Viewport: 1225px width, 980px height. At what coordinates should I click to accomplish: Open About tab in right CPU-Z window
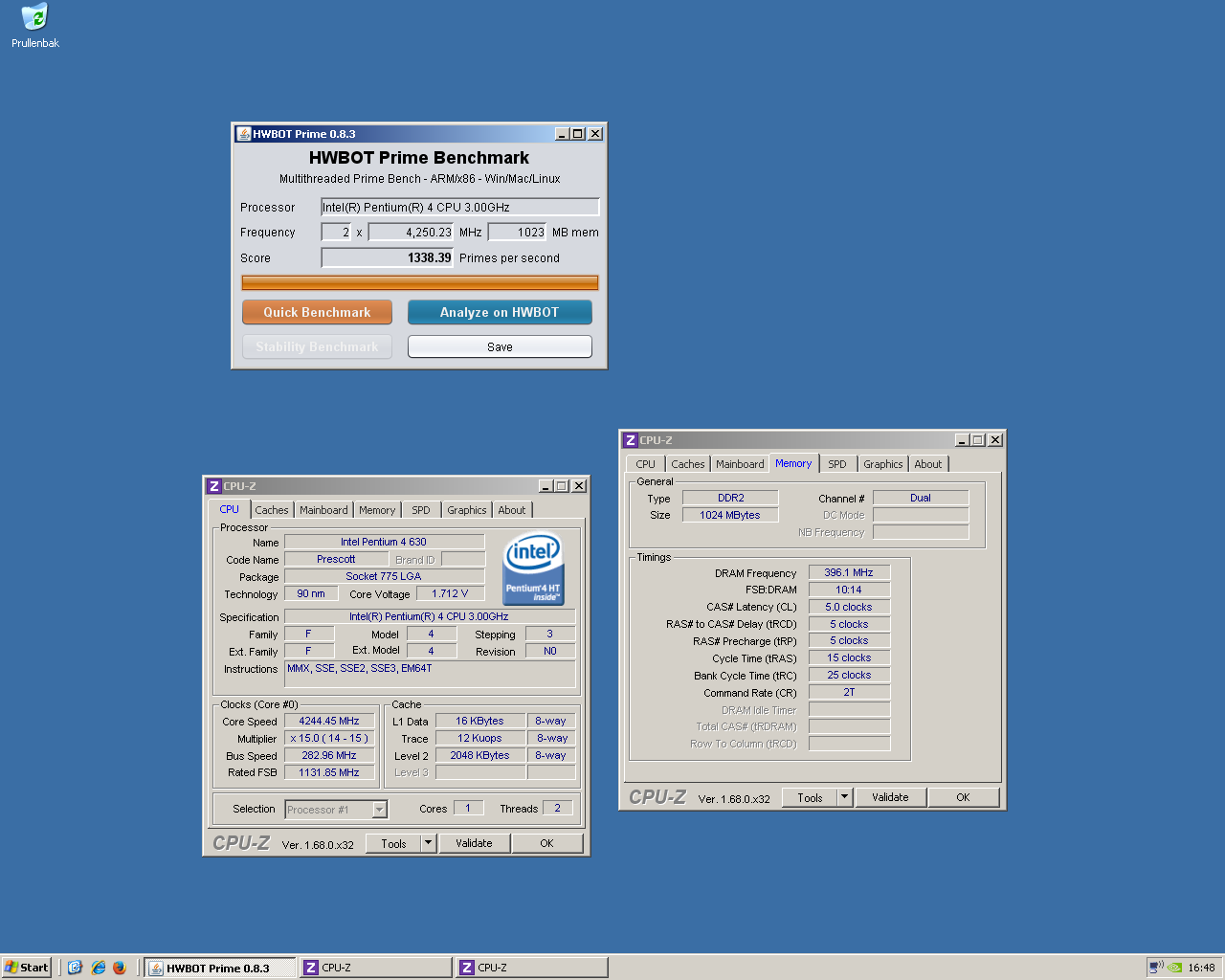(x=928, y=464)
